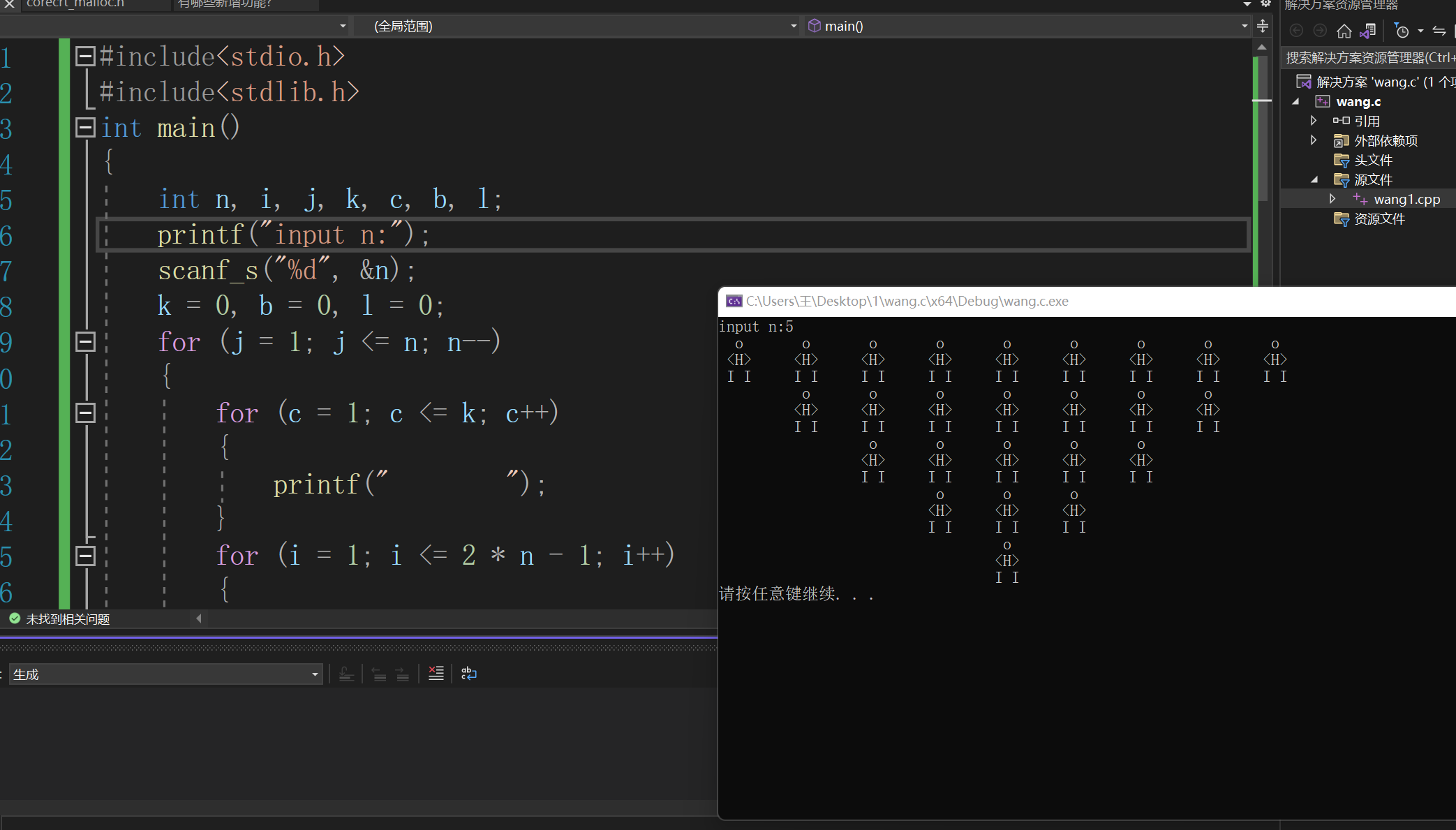Switch to the corecrt_malloc.h tab
Screen dimensions: 1456x830
(x=77, y=4)
